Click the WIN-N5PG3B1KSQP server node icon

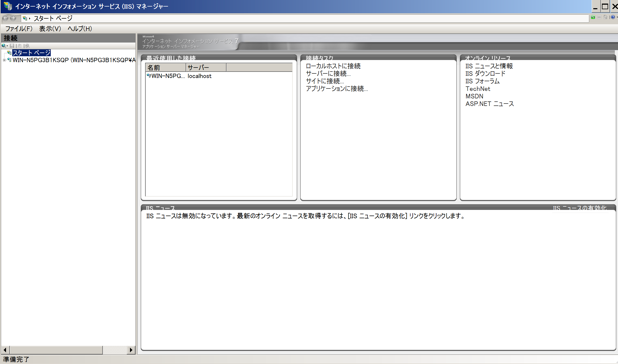[9, 60]
